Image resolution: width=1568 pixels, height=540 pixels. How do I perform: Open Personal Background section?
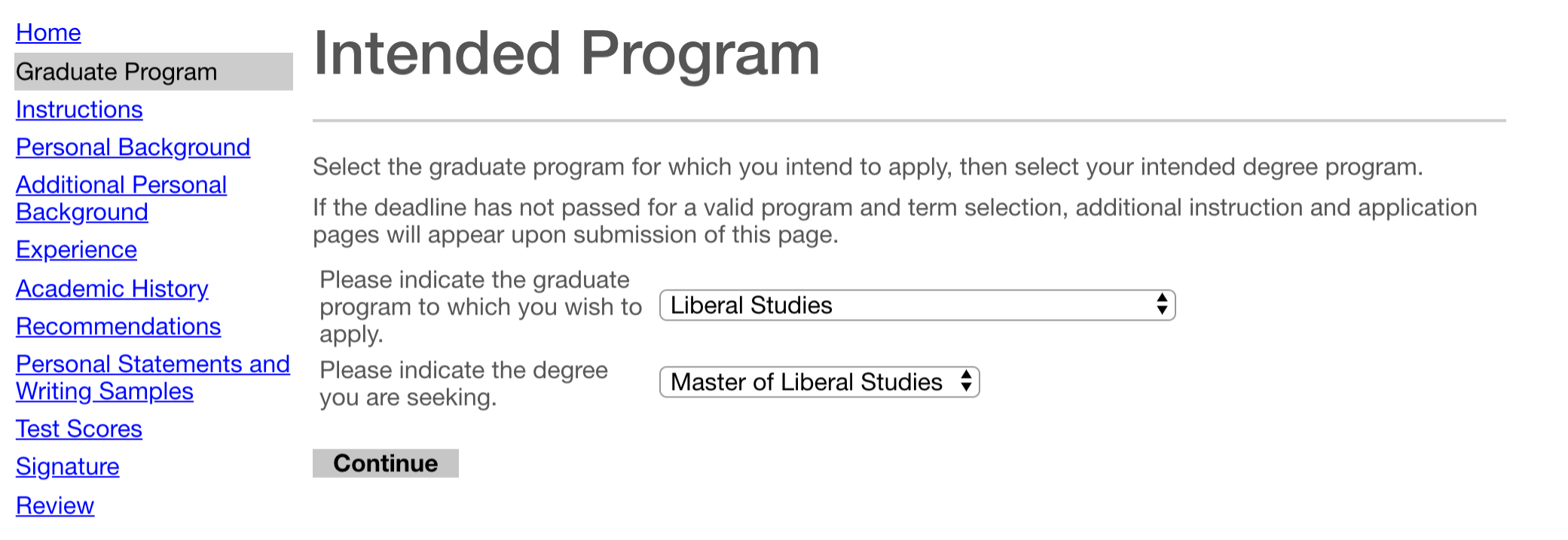pos(133,147)
